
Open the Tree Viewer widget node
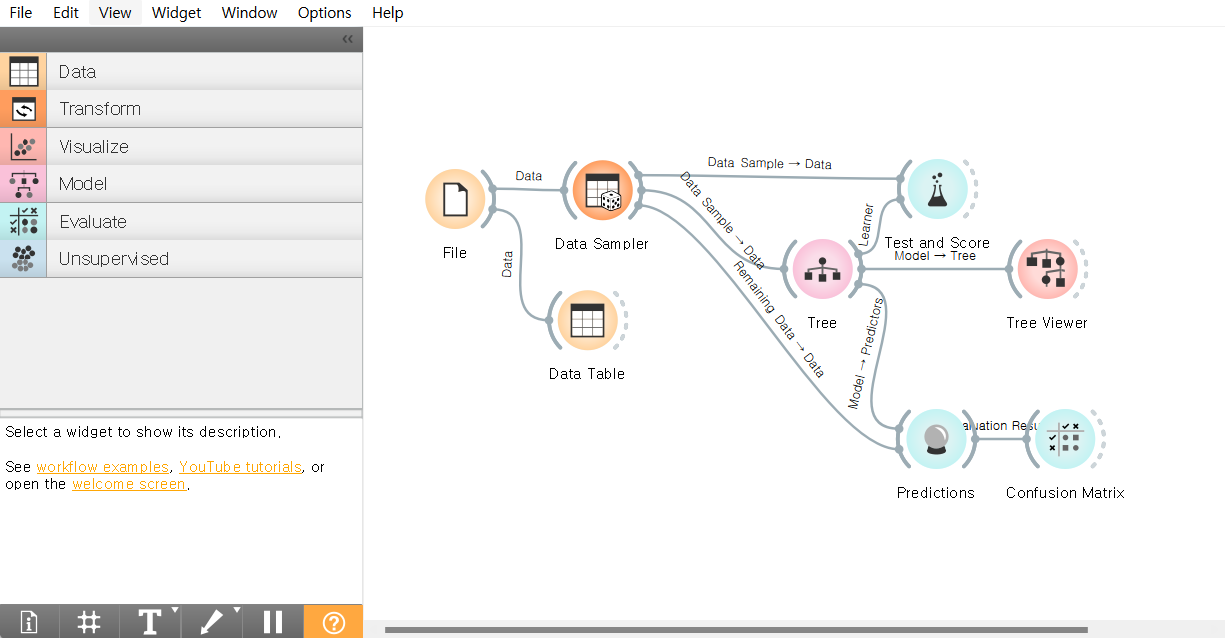pyautogui.click(x=1047, y=270)
